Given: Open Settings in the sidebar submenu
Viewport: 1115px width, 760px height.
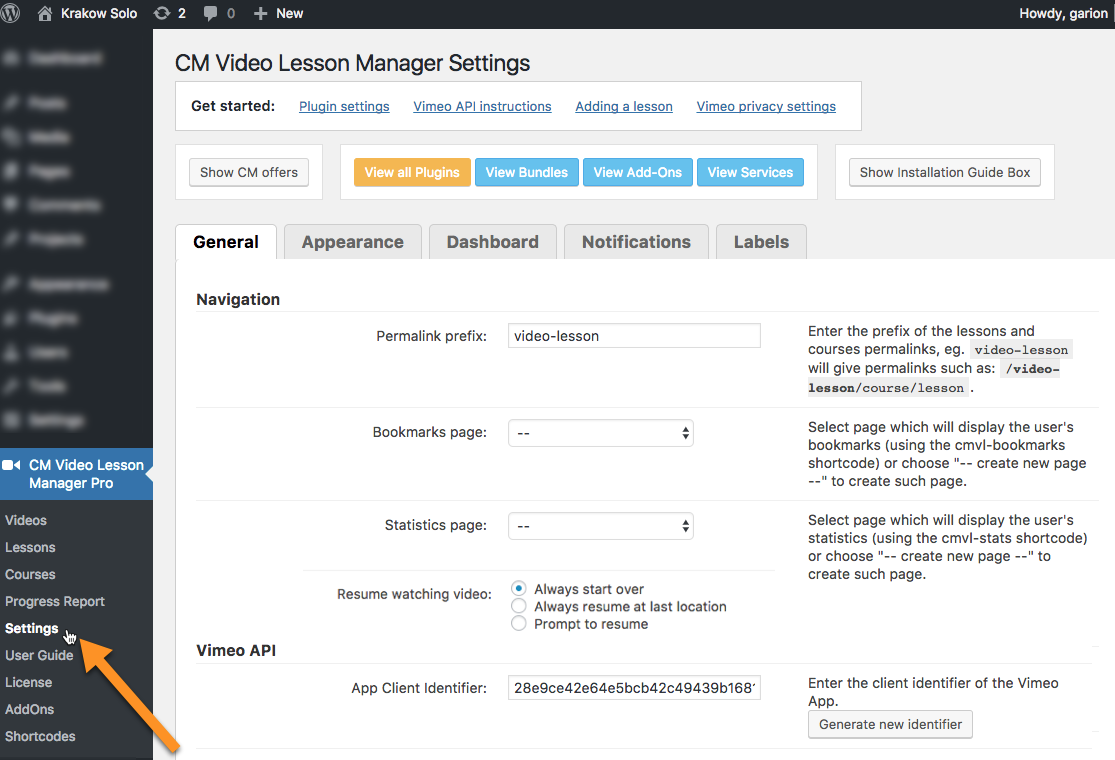Looking at the screenshot, I should tap(31, 628).
